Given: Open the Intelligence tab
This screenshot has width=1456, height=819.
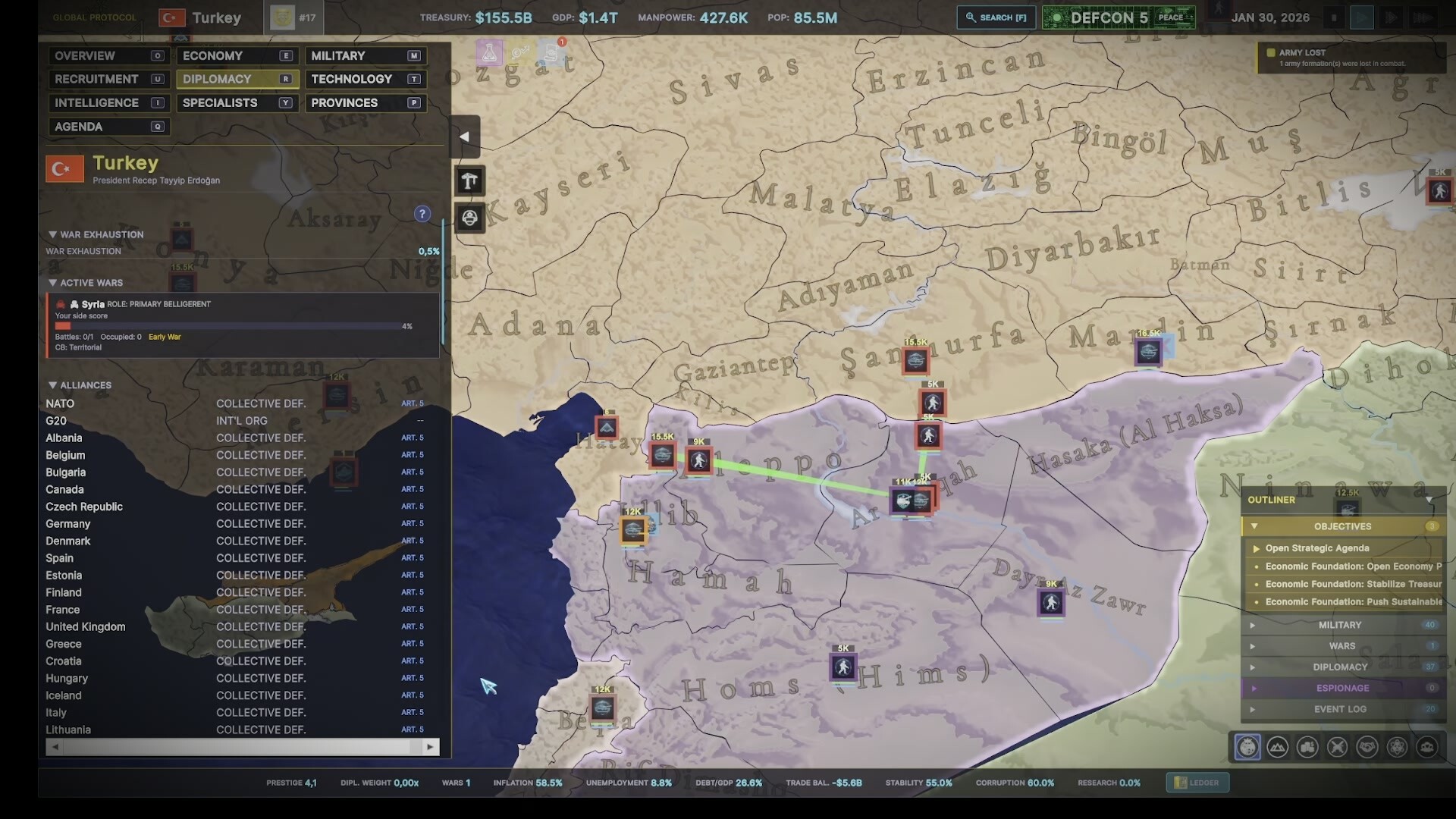Looking at the screenshot, I should [108, 102].
